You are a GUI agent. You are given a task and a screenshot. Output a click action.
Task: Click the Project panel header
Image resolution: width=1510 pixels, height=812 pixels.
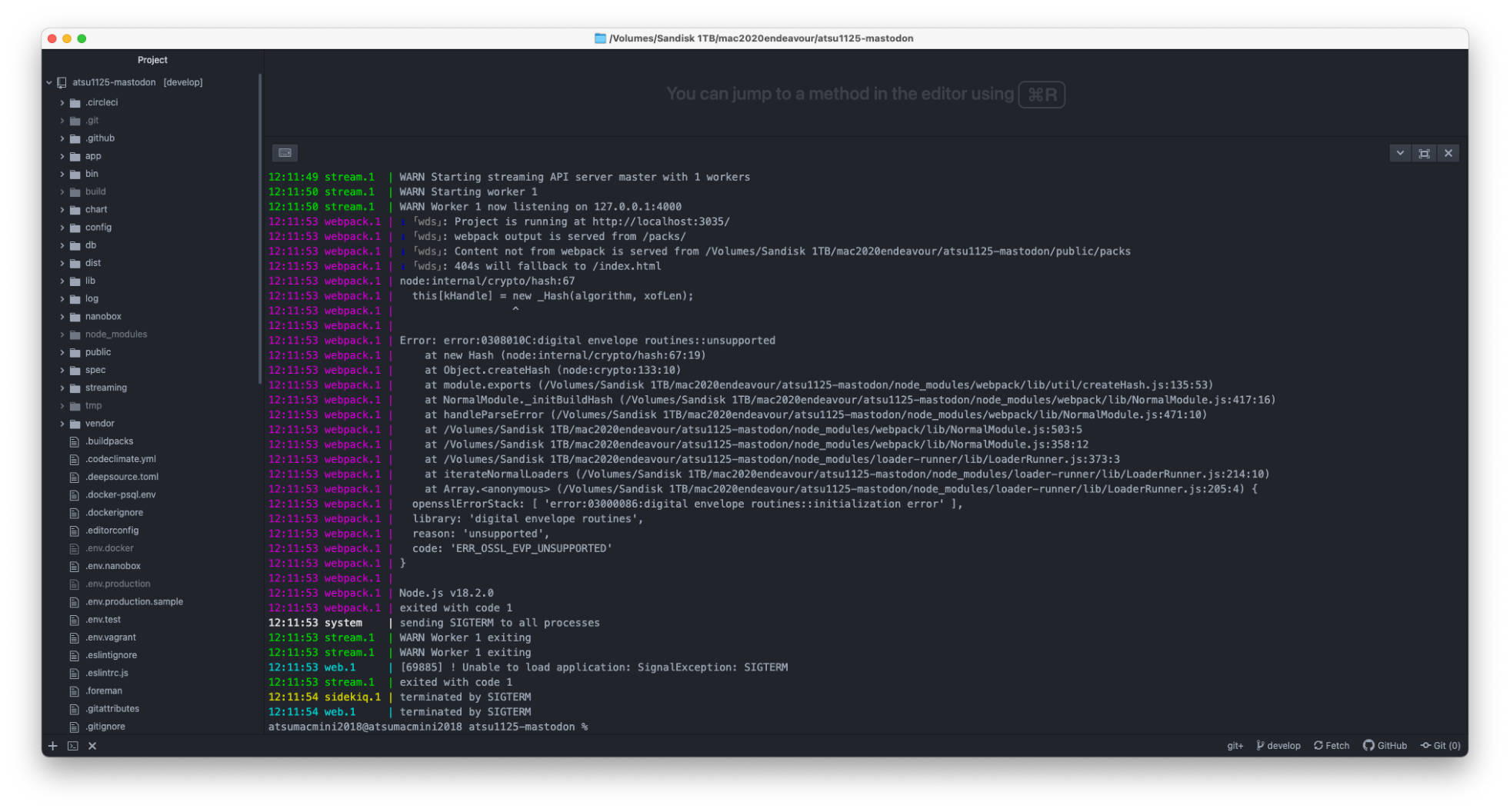152,60
